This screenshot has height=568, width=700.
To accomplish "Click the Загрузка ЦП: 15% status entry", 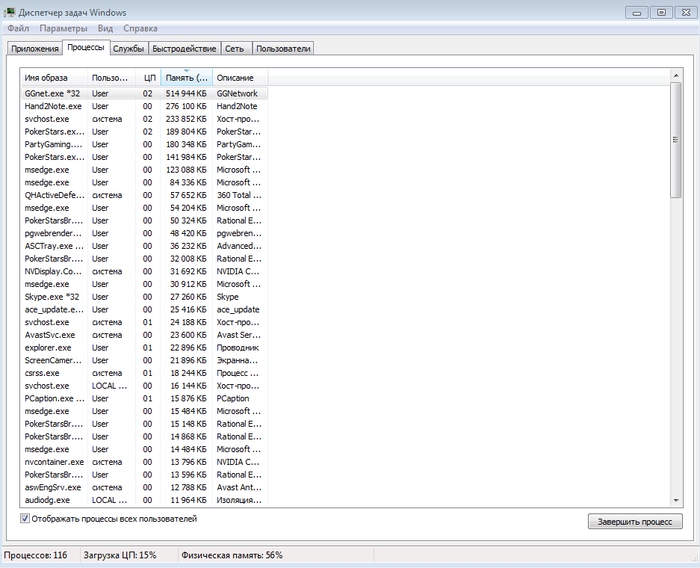I will (x=120, y=555).
